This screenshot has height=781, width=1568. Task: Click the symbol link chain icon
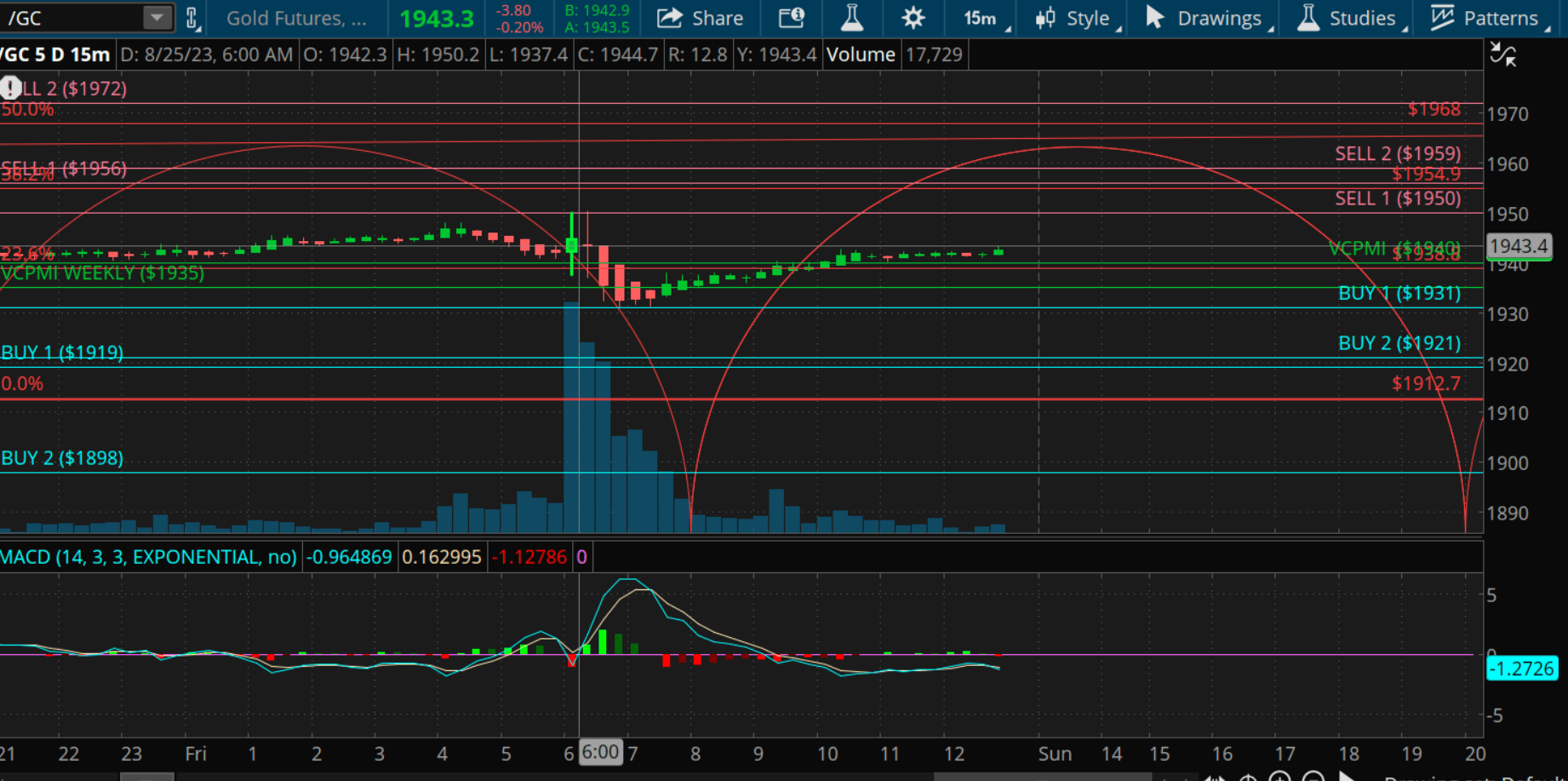192,18
